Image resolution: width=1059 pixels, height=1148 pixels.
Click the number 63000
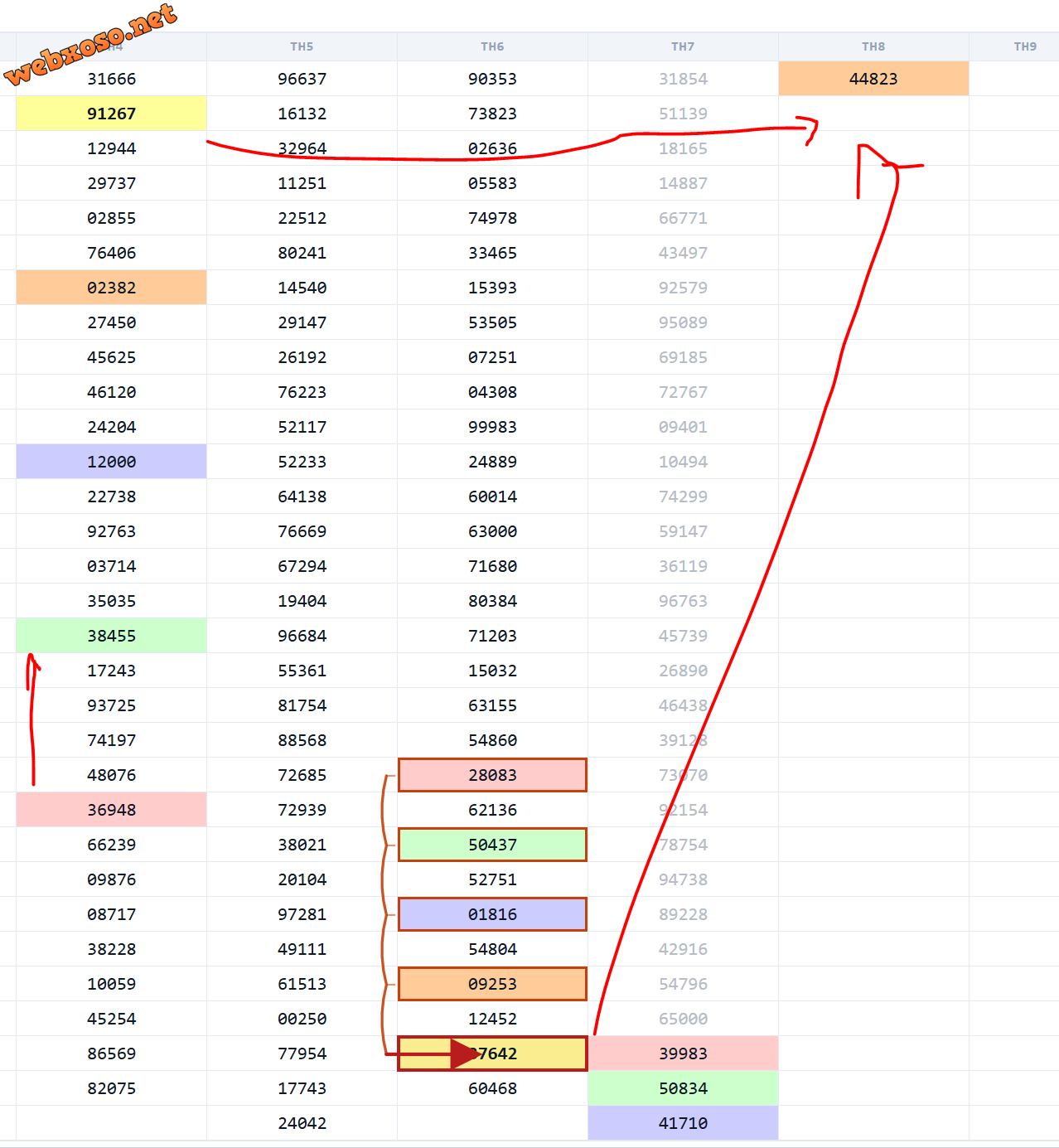(x=492, y=531)
